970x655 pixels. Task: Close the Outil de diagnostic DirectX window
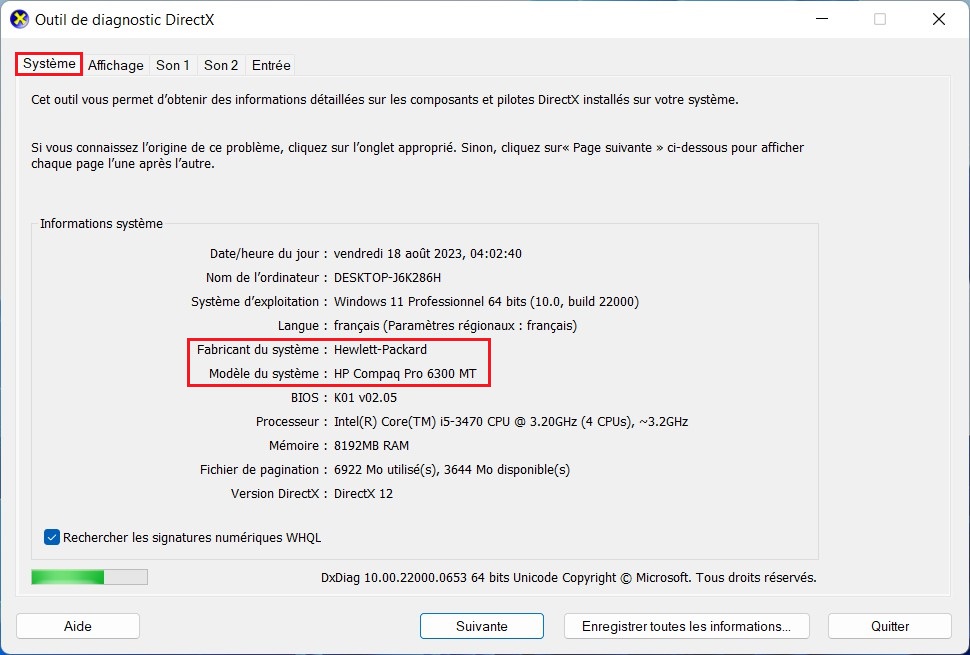click(938, 19)
